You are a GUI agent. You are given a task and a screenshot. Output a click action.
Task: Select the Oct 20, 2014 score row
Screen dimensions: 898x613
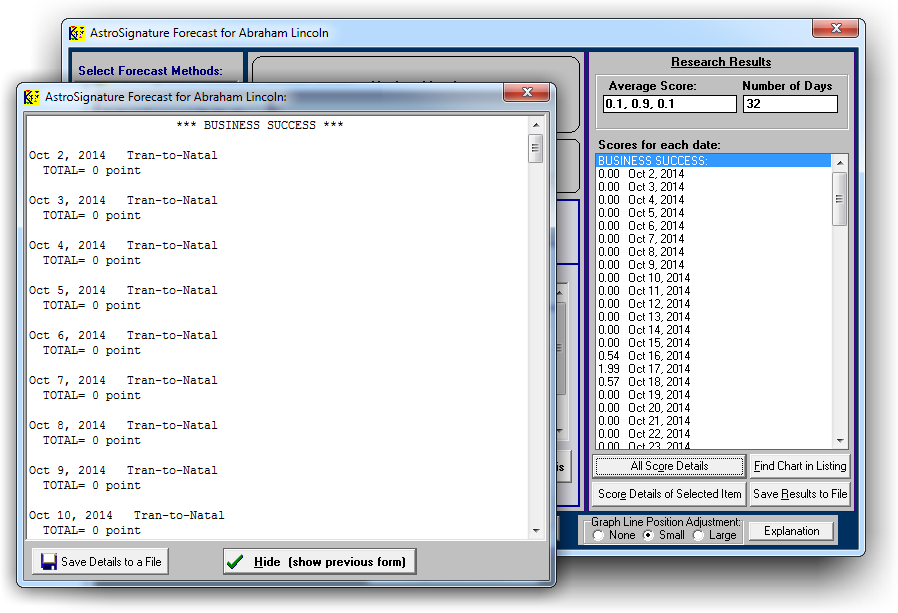coord(714,407)
